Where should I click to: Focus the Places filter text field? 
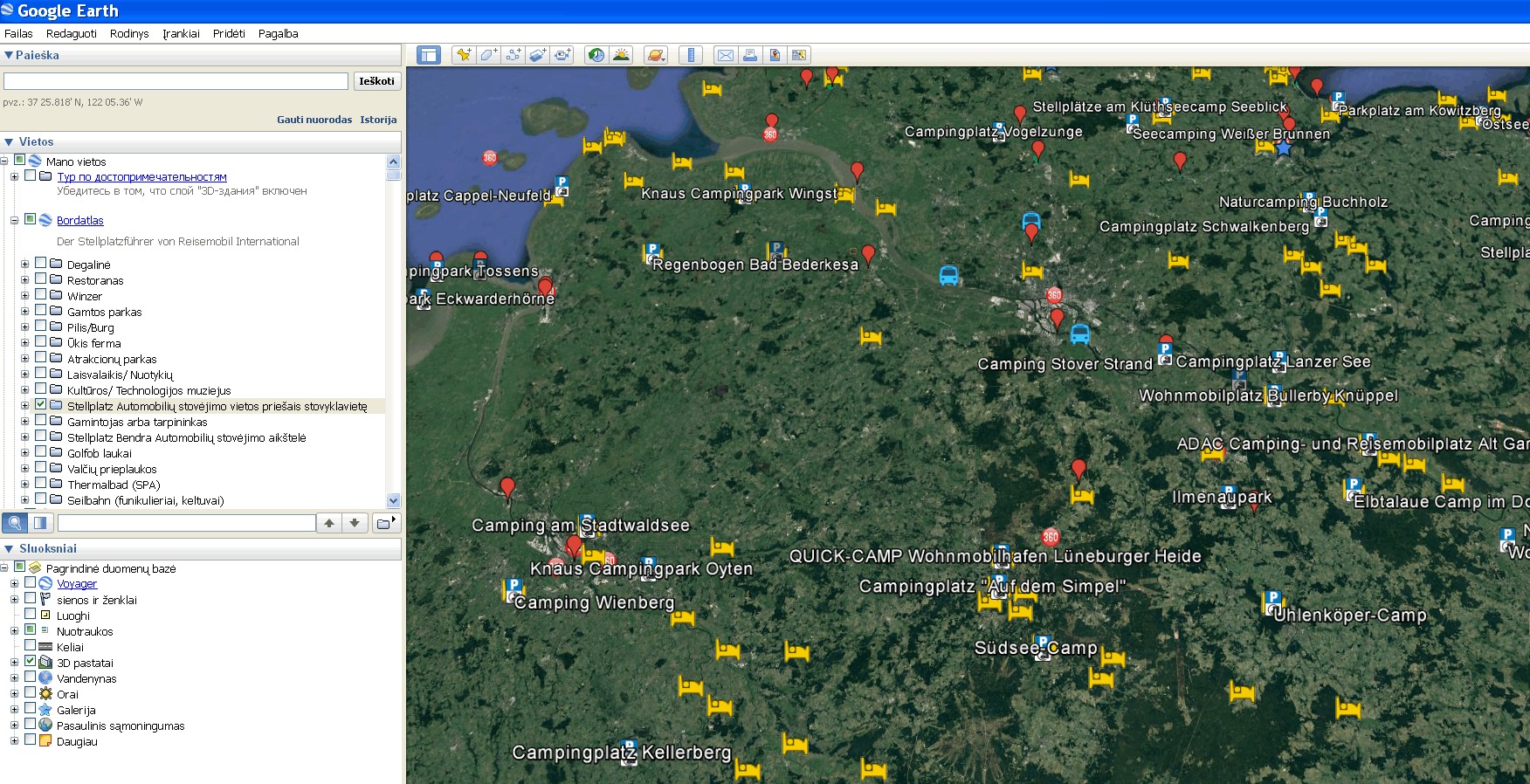tap(186, 523)
